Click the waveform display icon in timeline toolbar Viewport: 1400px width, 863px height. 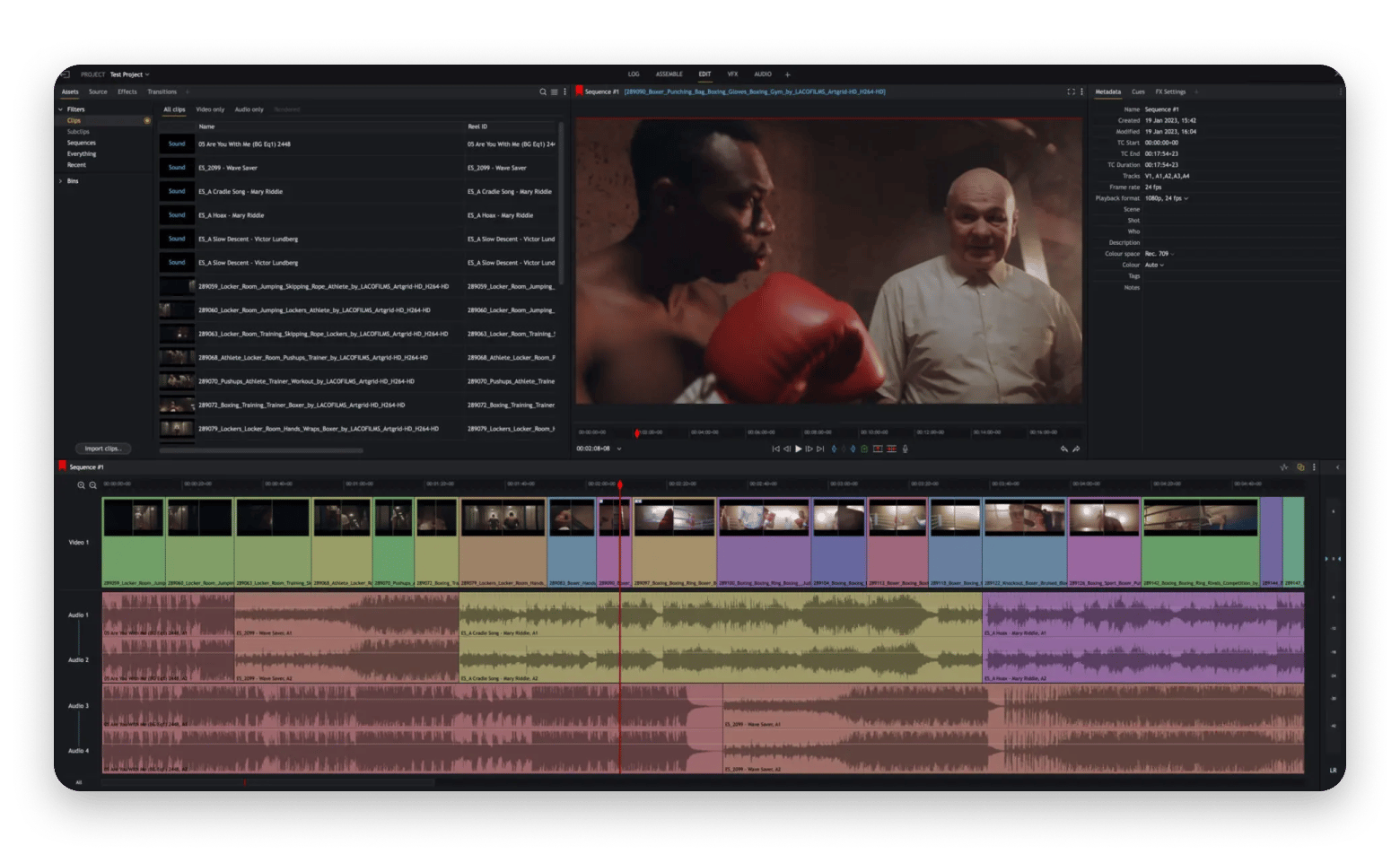tap(1285, 466)
